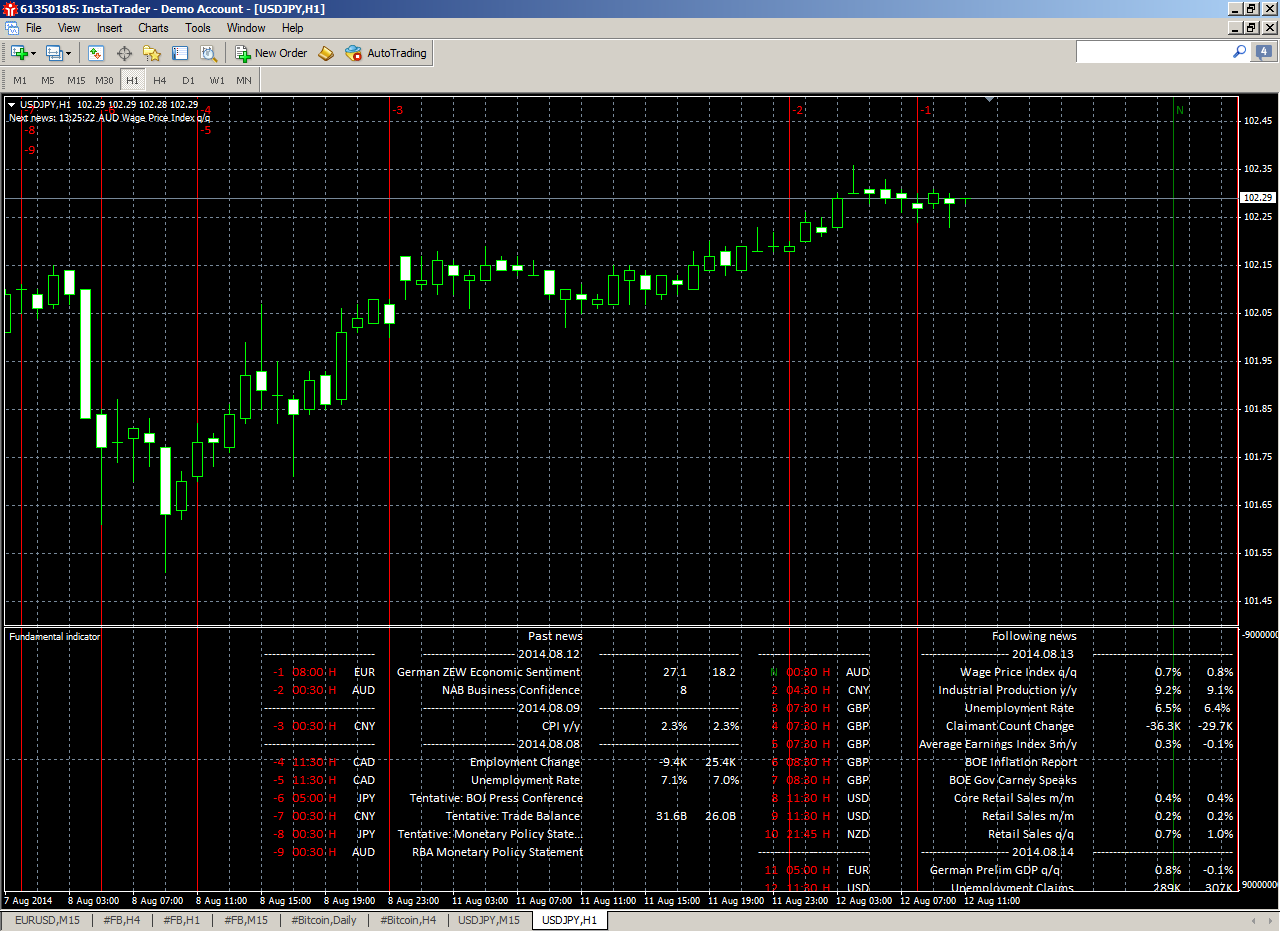The image size is (1280, 932).
Task: Click the New Chart icon
Action: tap(19, 53)
